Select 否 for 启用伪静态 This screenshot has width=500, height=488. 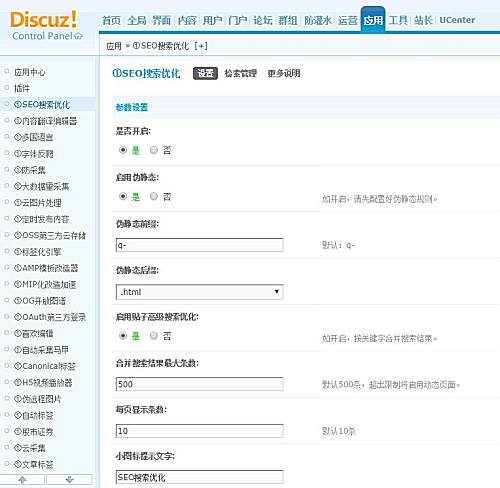pyautogui.click(x=154, y=196)
